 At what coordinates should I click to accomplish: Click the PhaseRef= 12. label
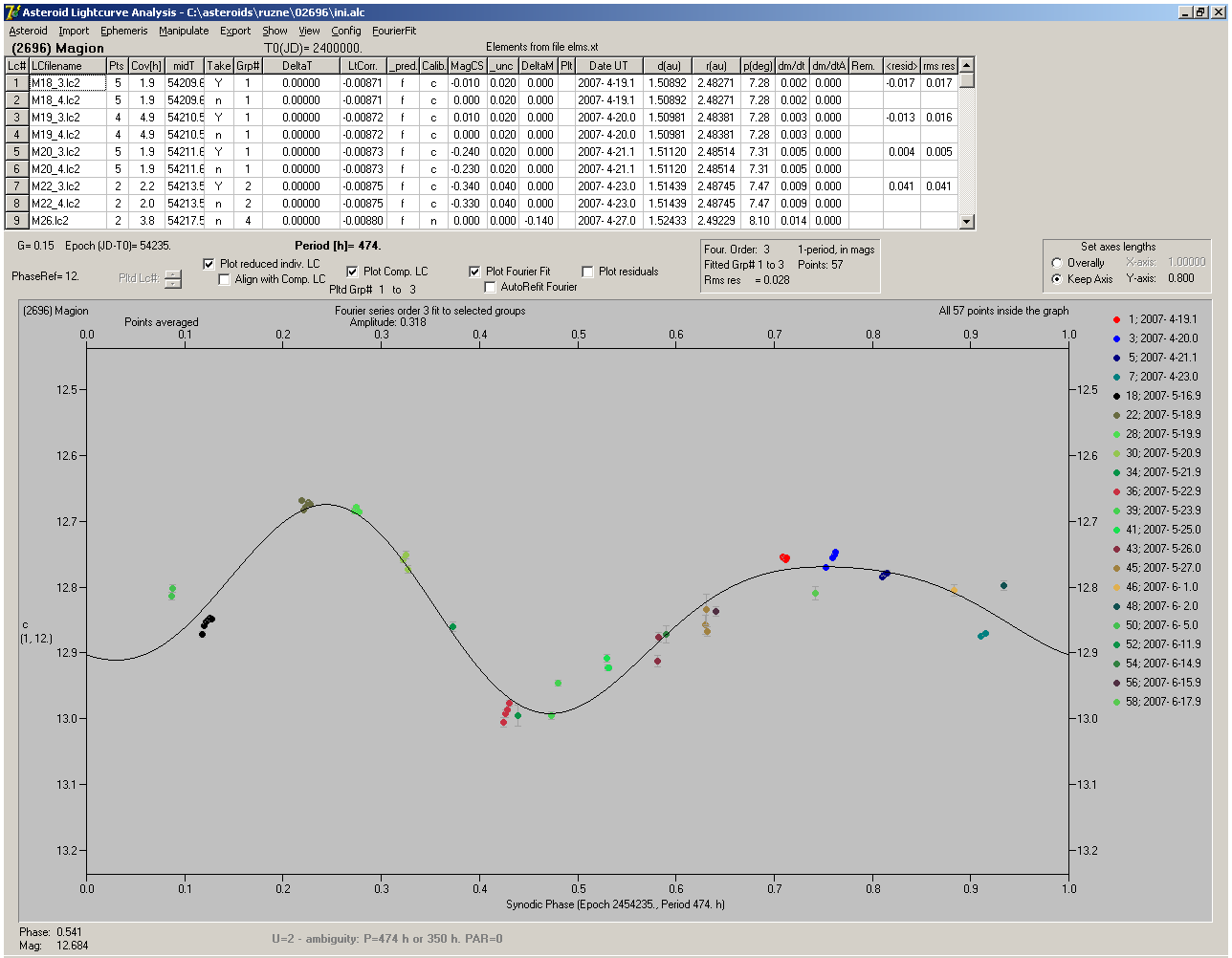point(45,276)
